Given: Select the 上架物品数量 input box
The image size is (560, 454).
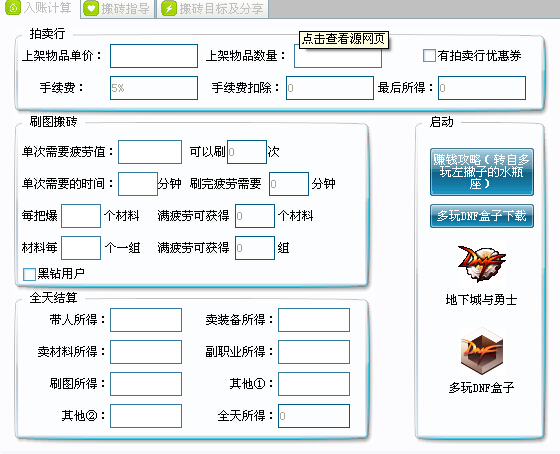Looking at the screenshot, I should (x=338, y=56).
